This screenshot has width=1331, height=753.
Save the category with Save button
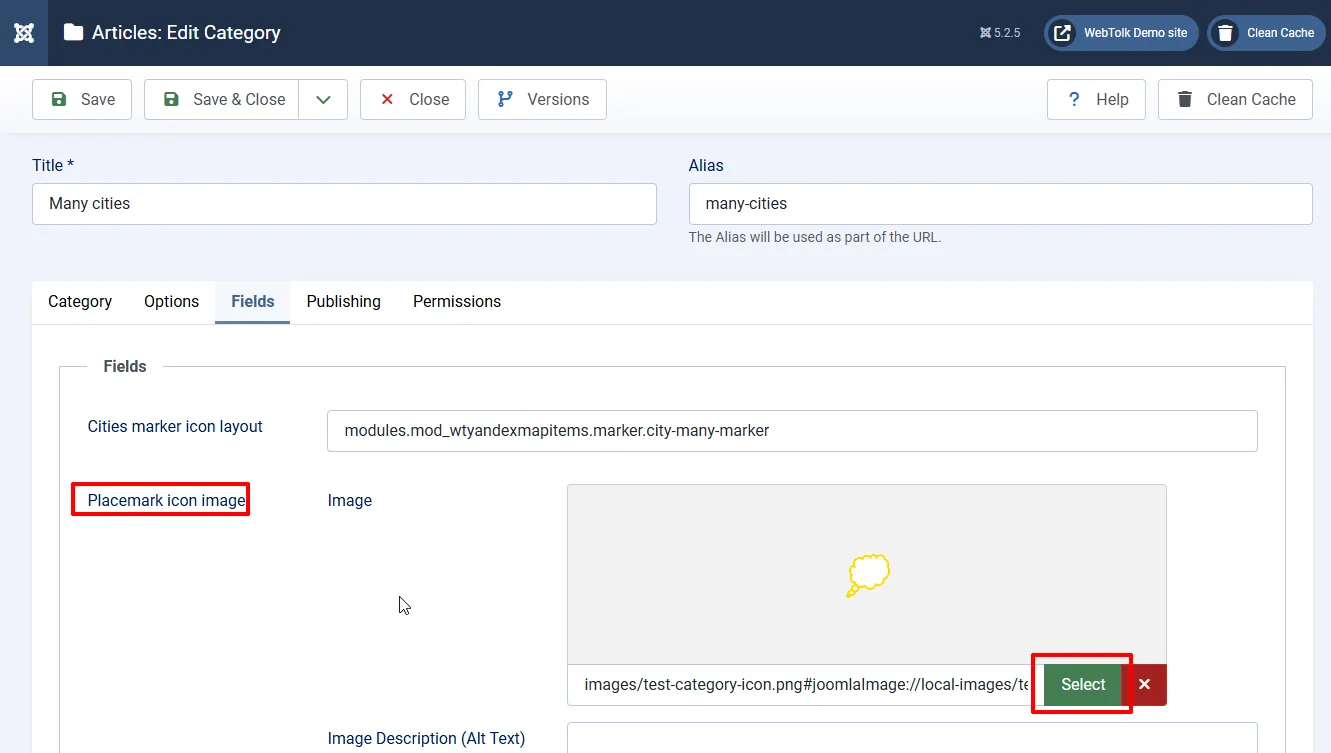tap(82, 99)
